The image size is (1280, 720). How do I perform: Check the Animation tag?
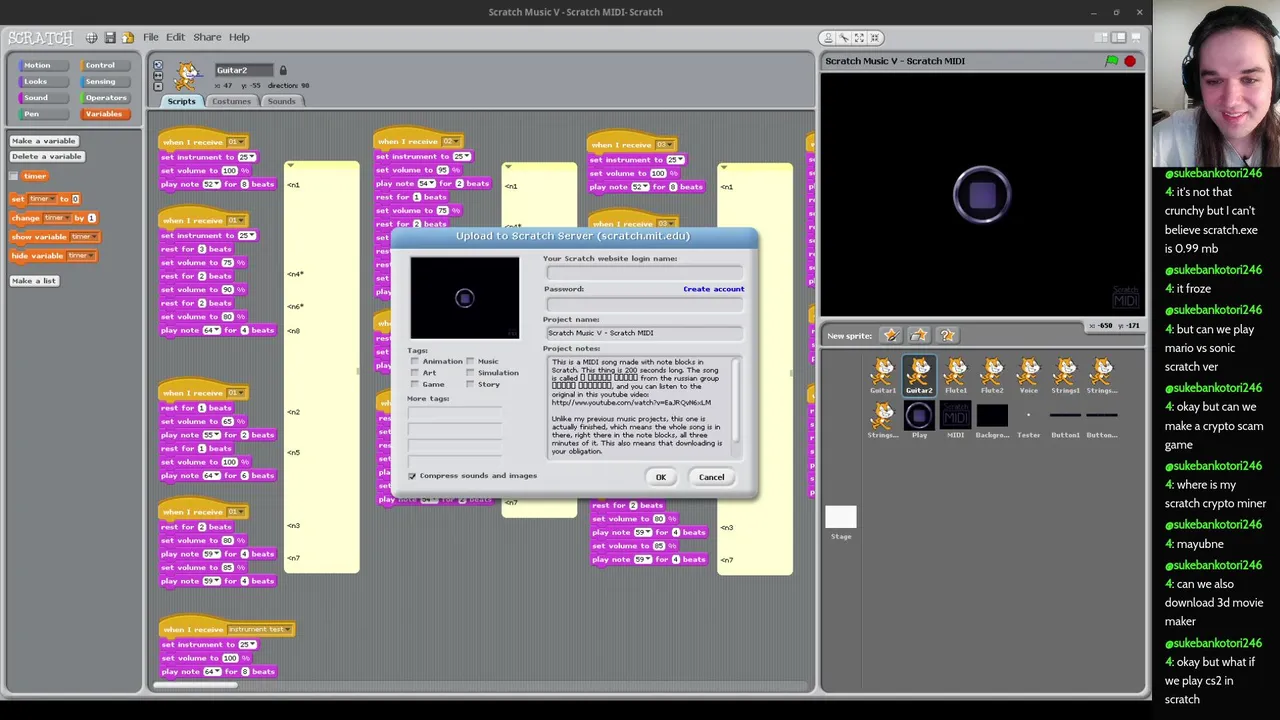click(x=415, y=361)
